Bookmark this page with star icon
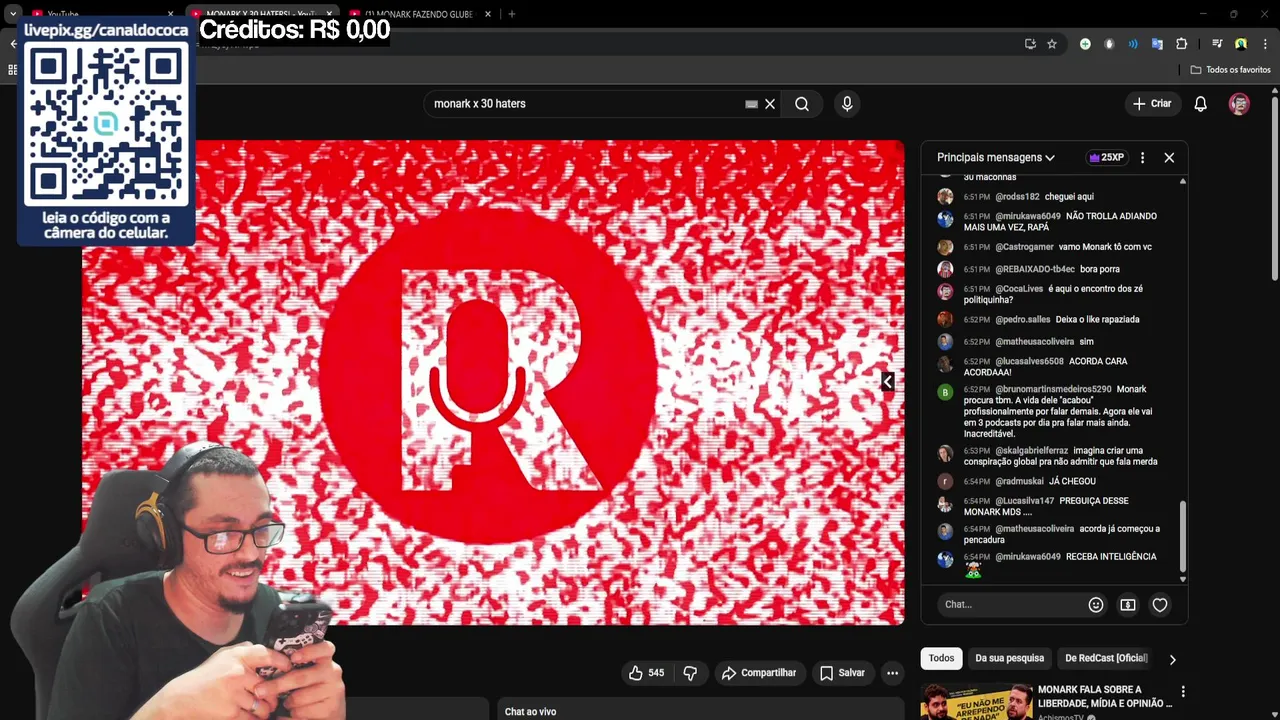The image size is (1280, 720). (1052, 44)
